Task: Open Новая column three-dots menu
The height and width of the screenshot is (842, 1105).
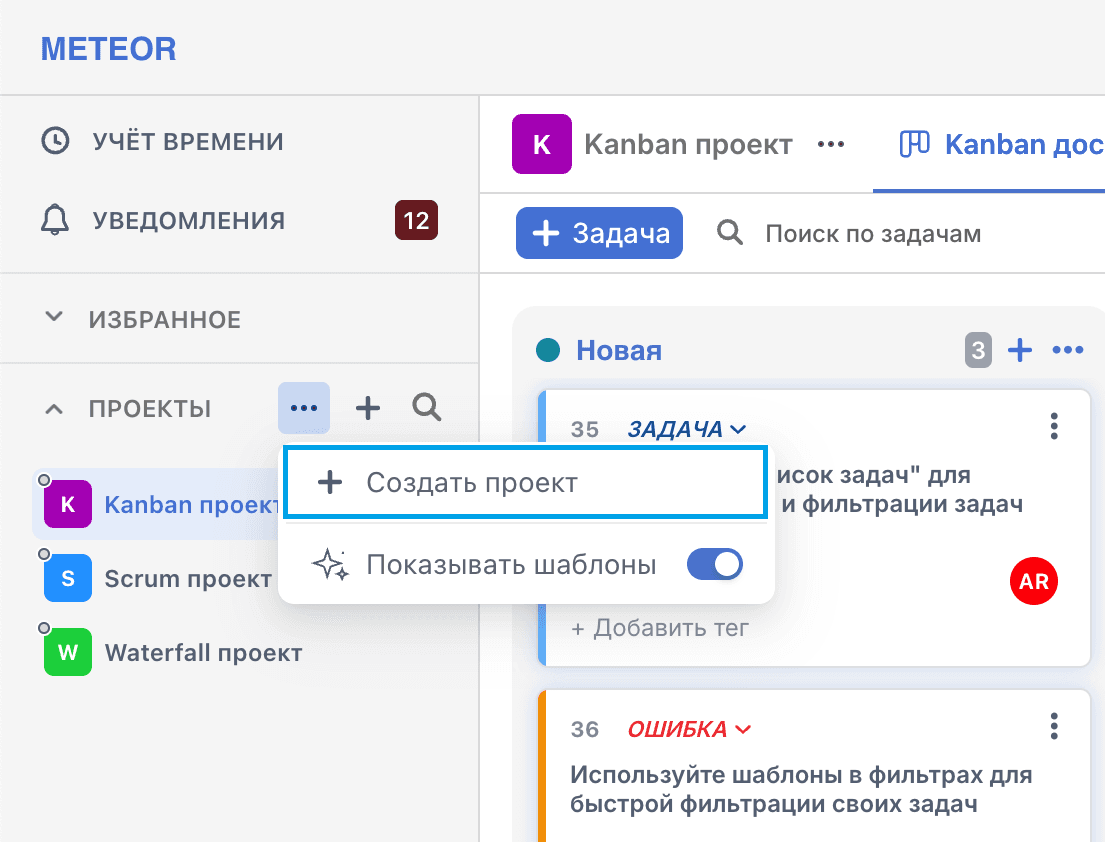Action: pos(1068,349)
